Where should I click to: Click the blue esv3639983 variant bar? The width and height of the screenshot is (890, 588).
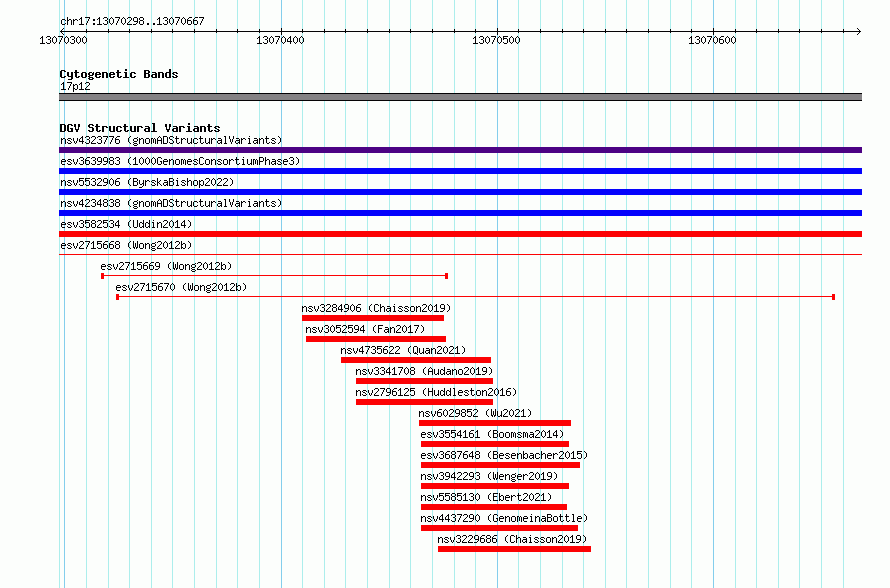coord(460,171)
